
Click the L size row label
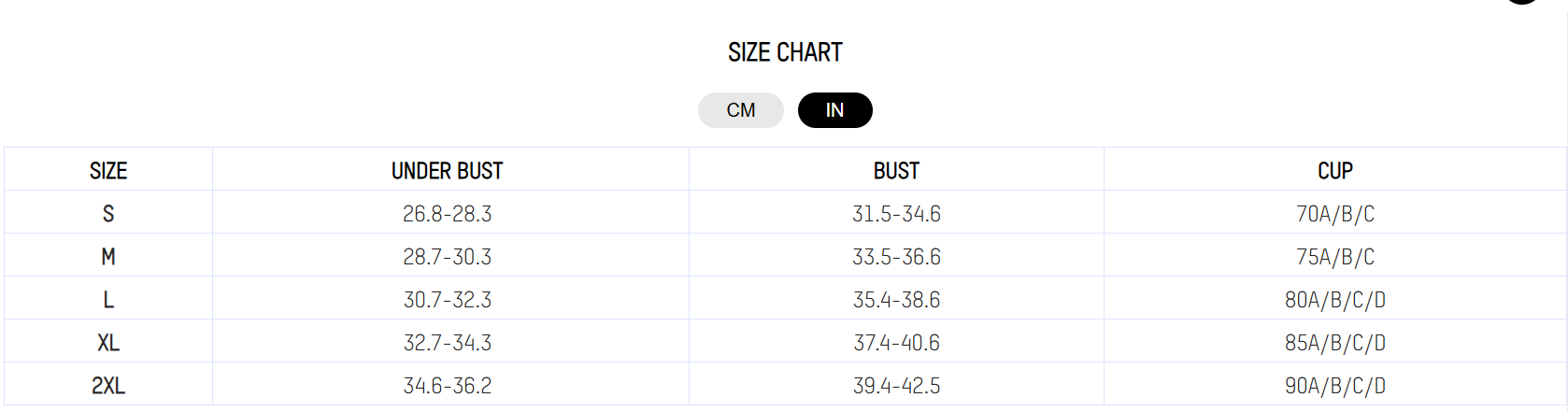click(108, 300)
